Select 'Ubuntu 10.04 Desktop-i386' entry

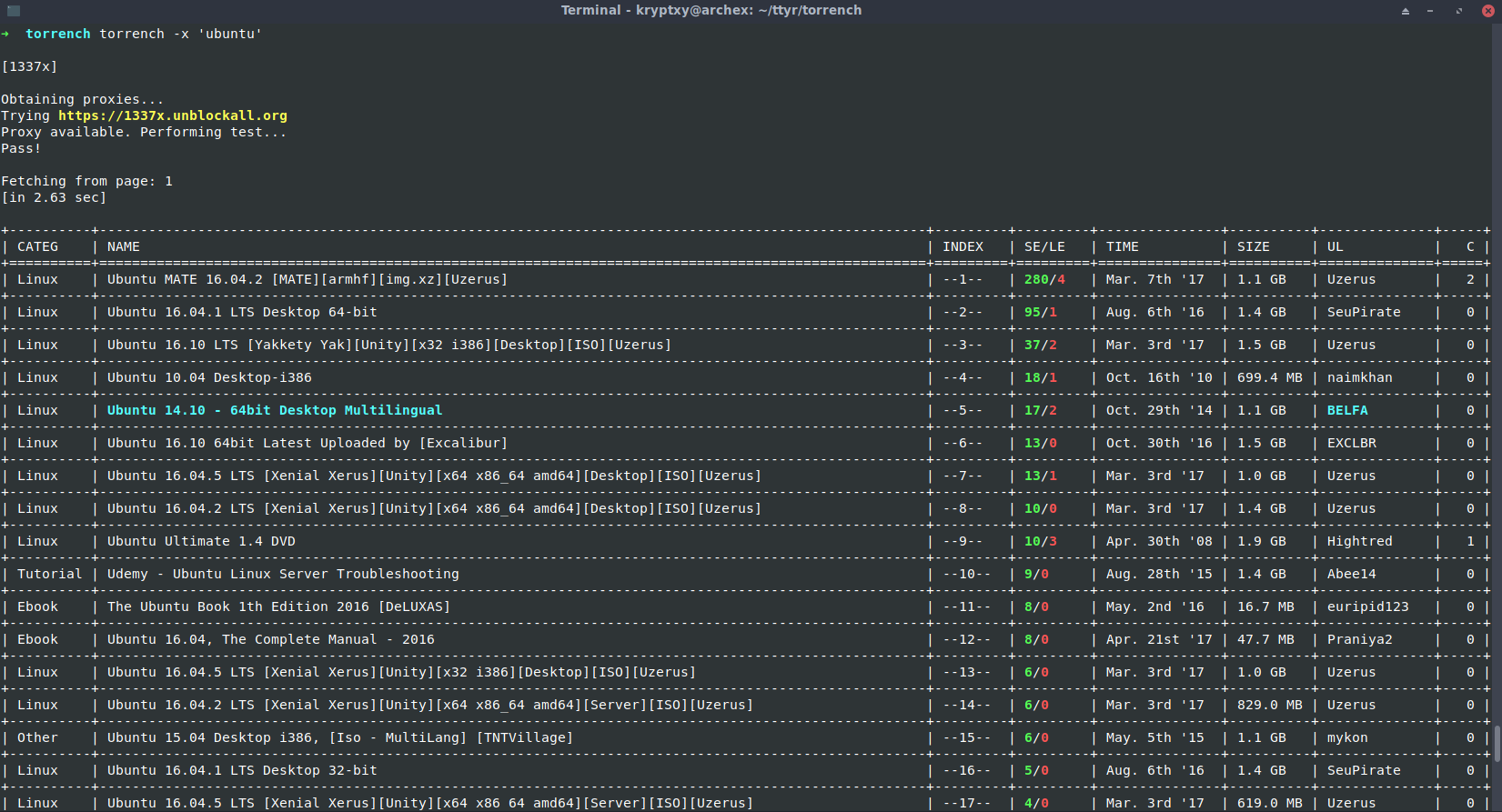pyautogui.click(x=209, y=377)
